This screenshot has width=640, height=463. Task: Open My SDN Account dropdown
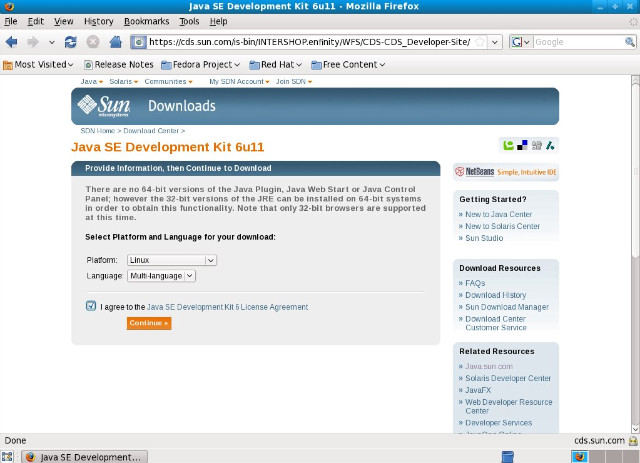pyautogui.click(x=239, y=82)
